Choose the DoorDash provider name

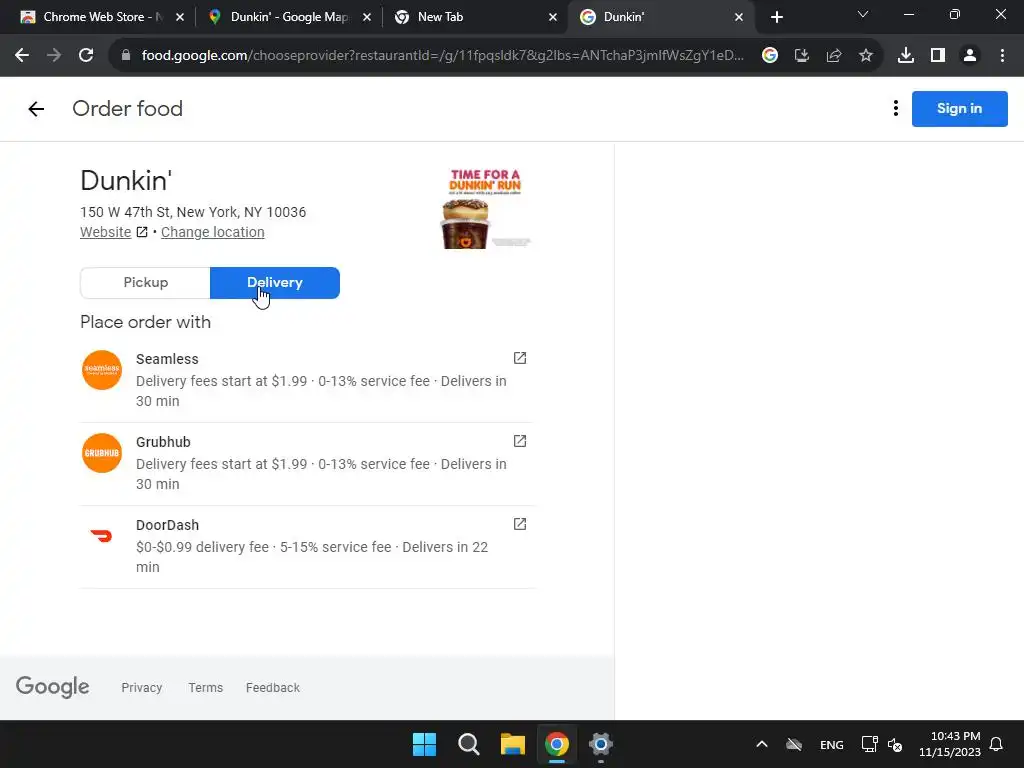click(167, 524)
